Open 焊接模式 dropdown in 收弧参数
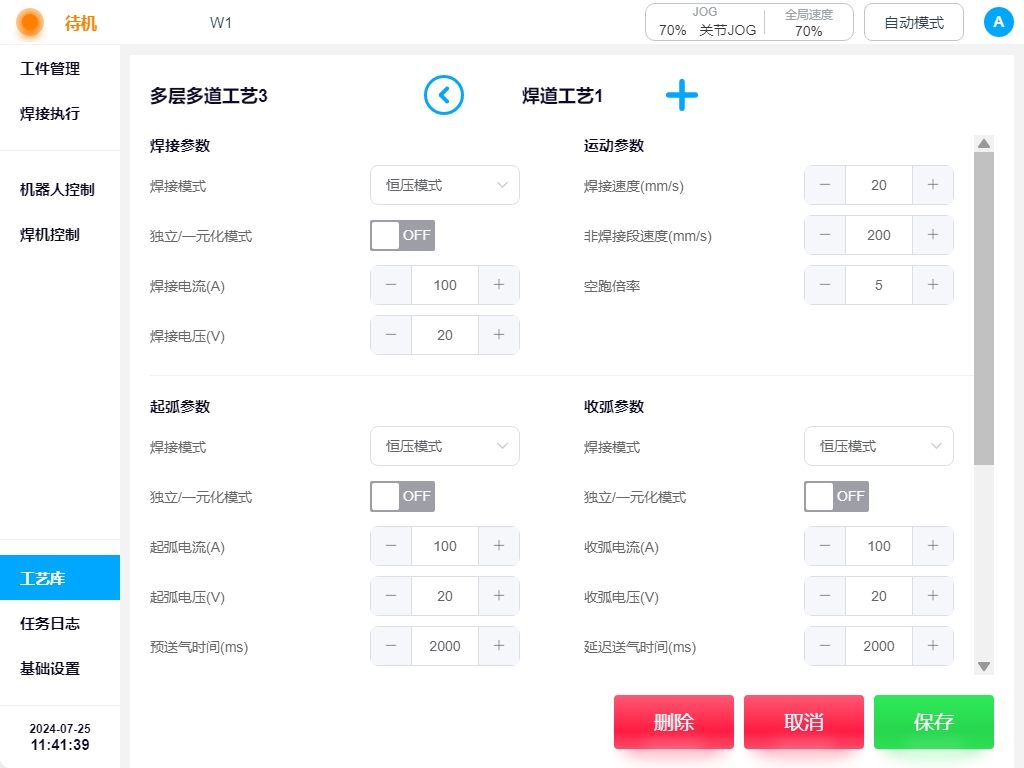 pyautogui.click(x=879, y=446)
